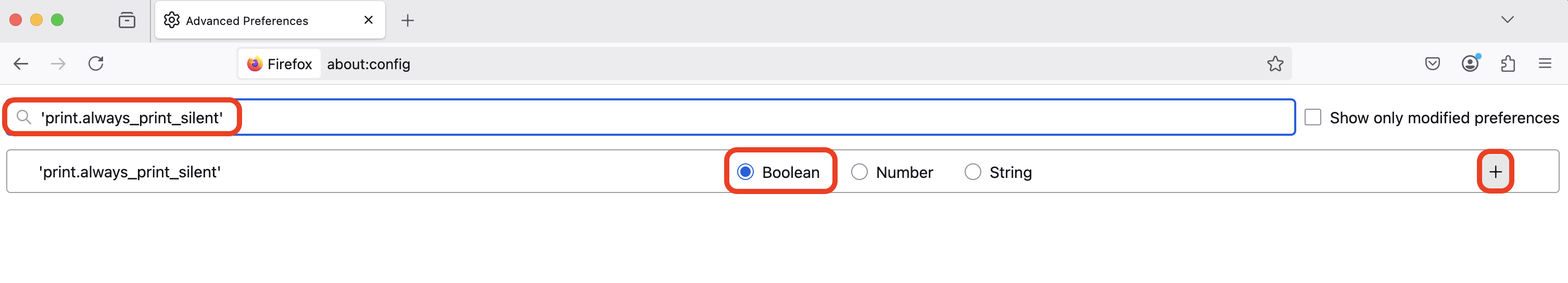
Task: Bookmark this page with the star icon
Action: tap(1274, 64)
